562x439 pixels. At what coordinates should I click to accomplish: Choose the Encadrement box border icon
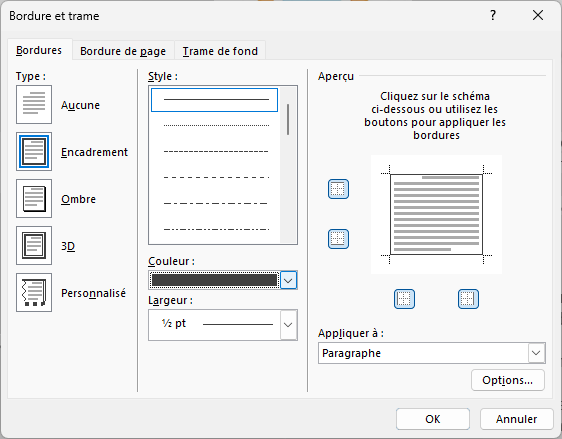(34, 152)
